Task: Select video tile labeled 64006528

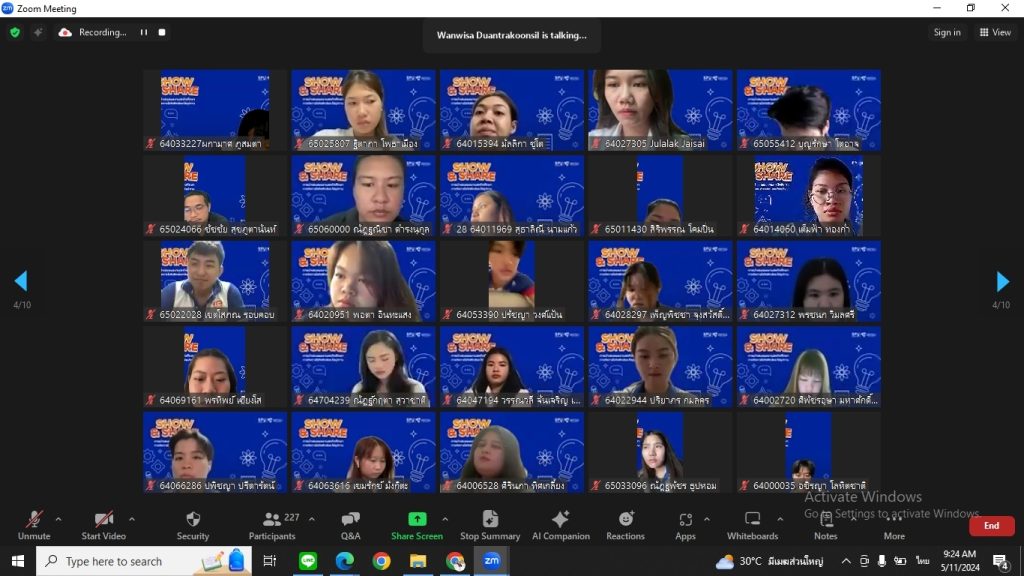Action: point(511,452)
